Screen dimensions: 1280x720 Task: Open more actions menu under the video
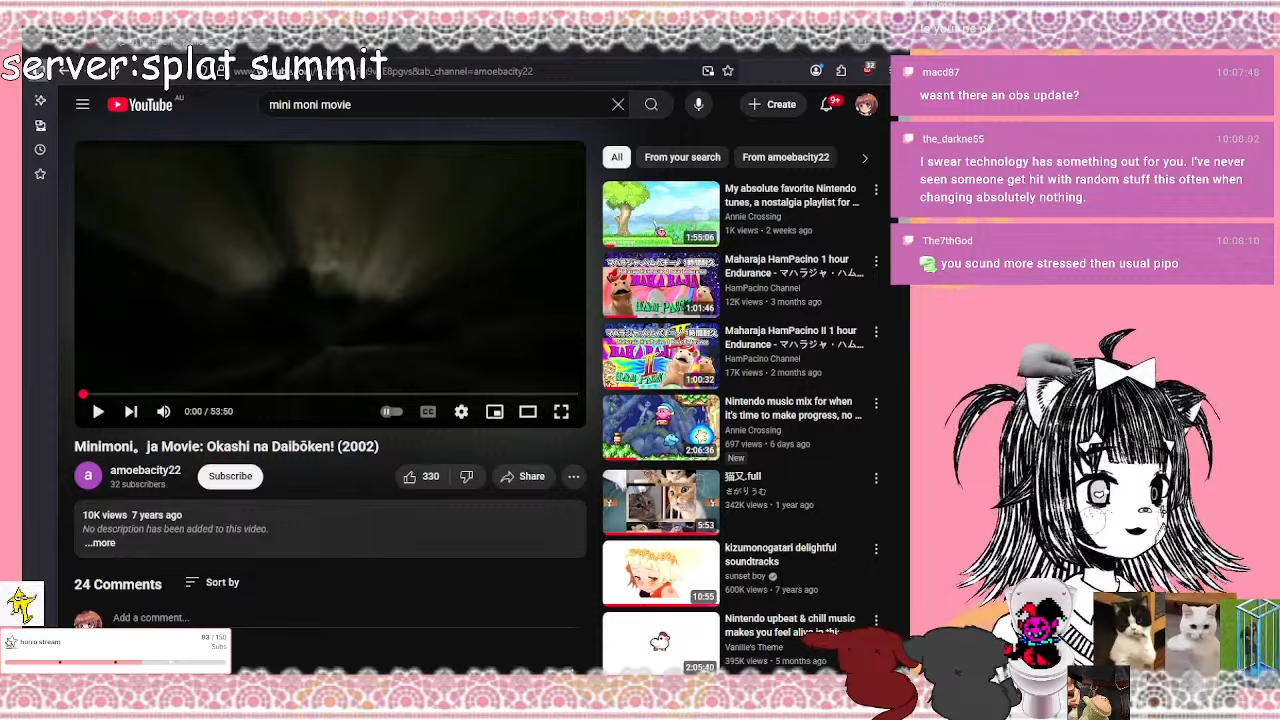[574, 477]
